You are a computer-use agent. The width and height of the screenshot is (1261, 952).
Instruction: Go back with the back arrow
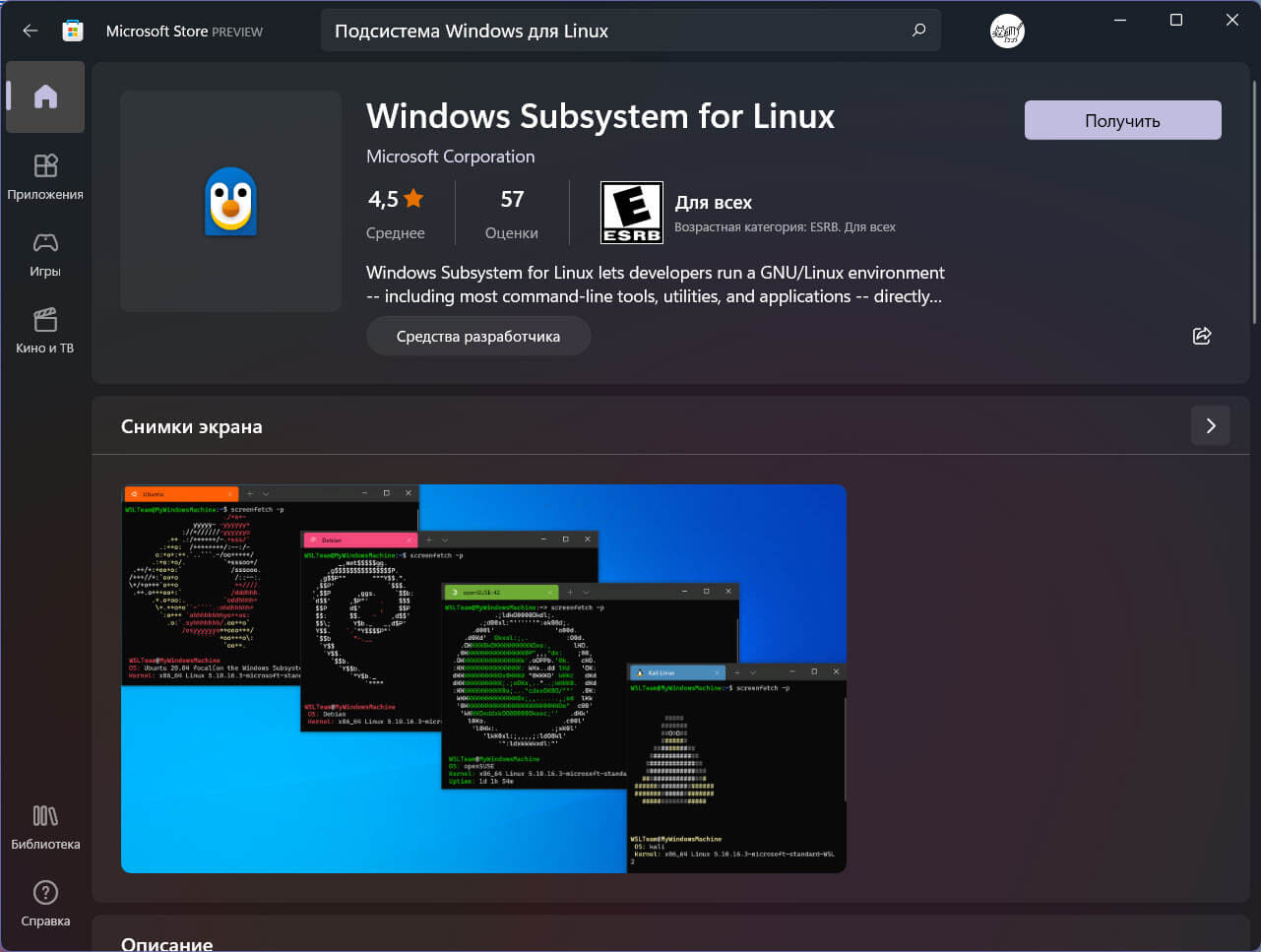click(x=31, y=31)
